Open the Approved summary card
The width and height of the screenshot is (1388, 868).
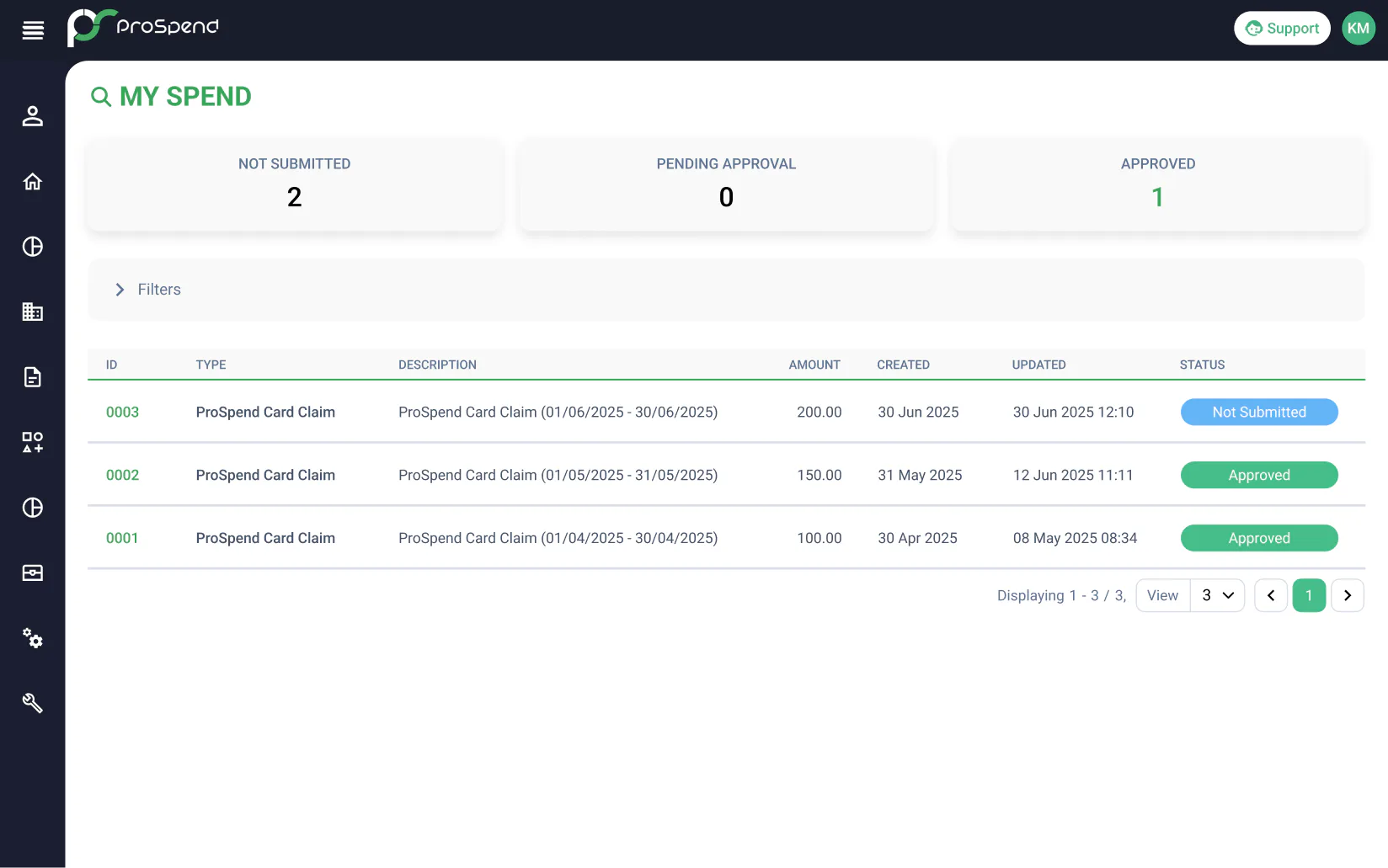point(1158,184)
